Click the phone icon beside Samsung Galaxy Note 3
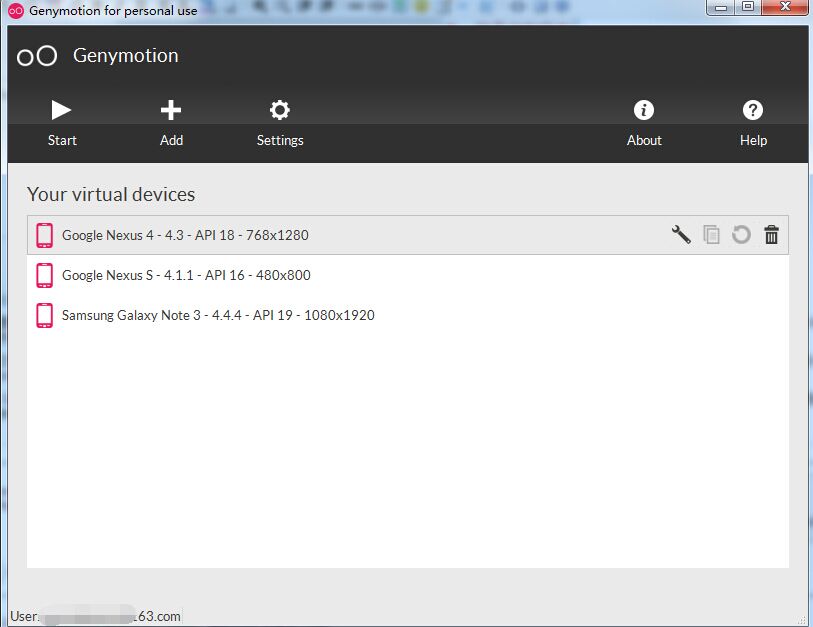 (43, 315)
